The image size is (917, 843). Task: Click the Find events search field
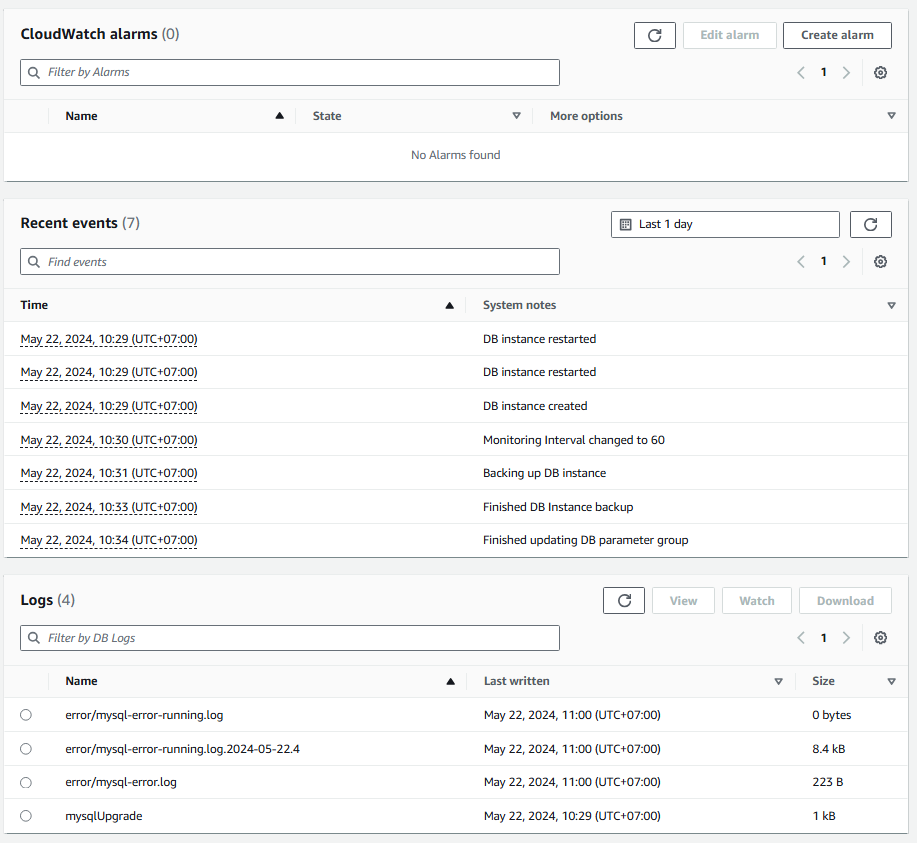tap(290, 262)
